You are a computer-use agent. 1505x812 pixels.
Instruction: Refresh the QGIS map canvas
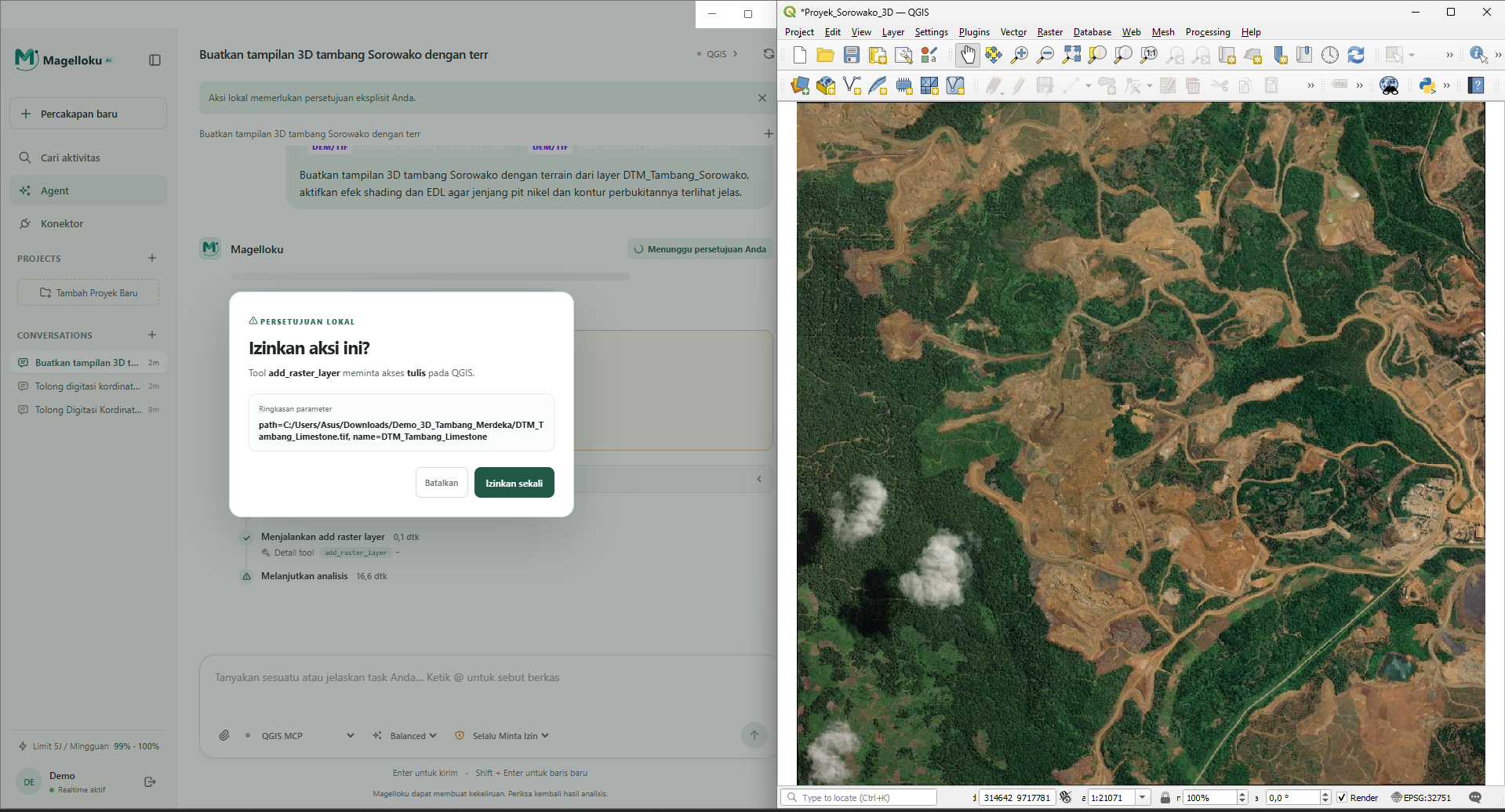pos(1356,55)
